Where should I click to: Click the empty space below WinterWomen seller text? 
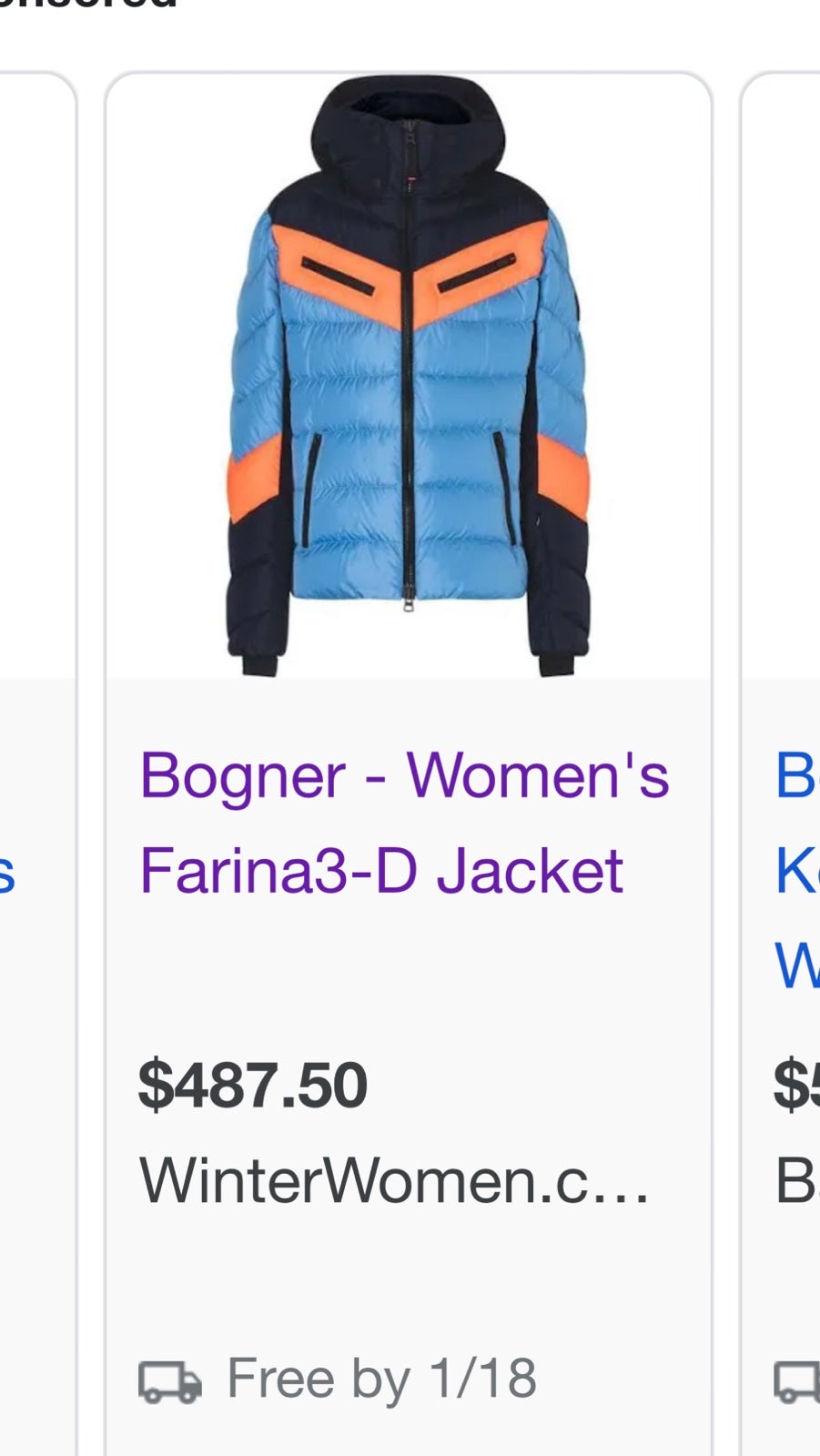(408, 1274)
